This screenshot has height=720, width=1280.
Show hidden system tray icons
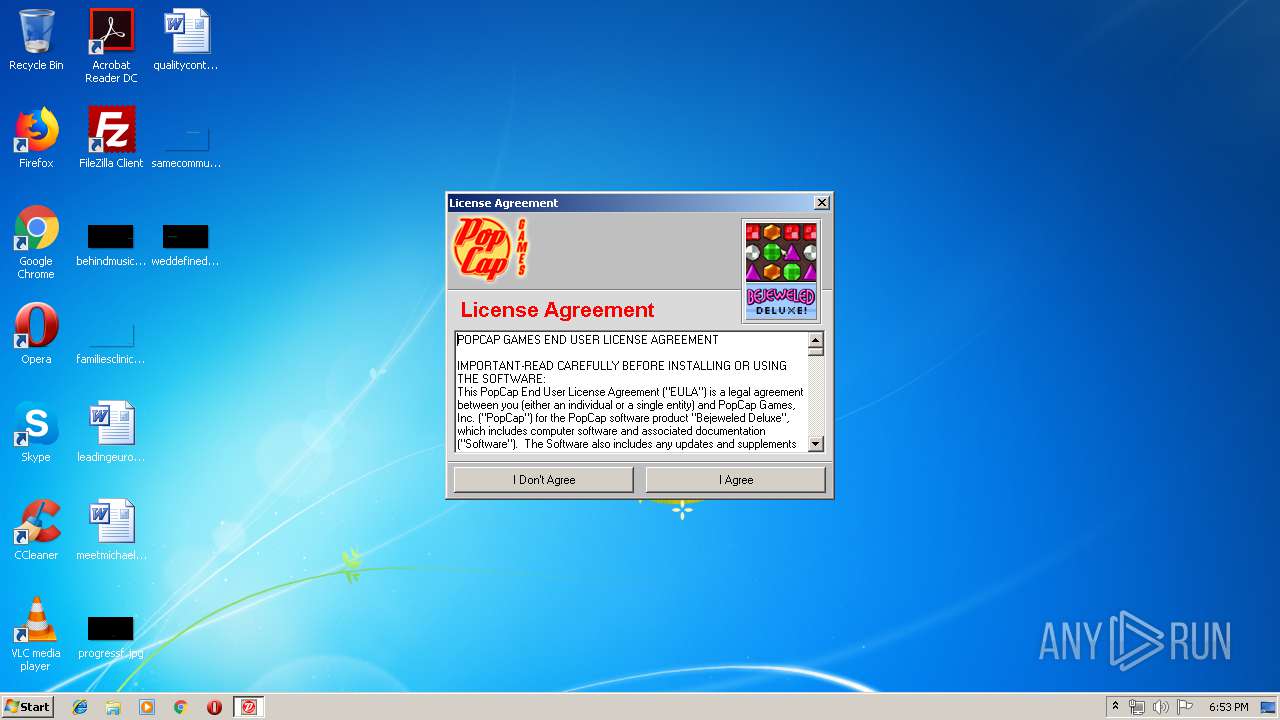pos(1116,707)
